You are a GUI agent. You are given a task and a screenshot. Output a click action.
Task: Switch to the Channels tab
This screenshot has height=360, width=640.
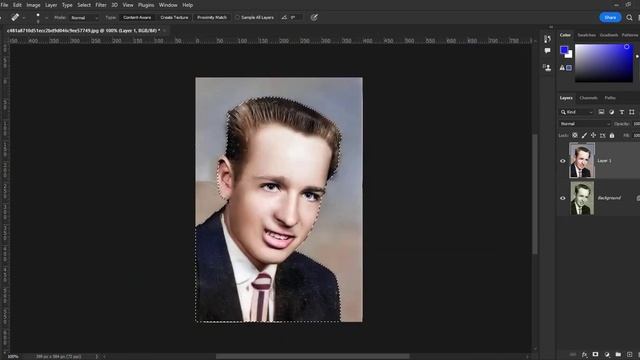pos(588,98)
